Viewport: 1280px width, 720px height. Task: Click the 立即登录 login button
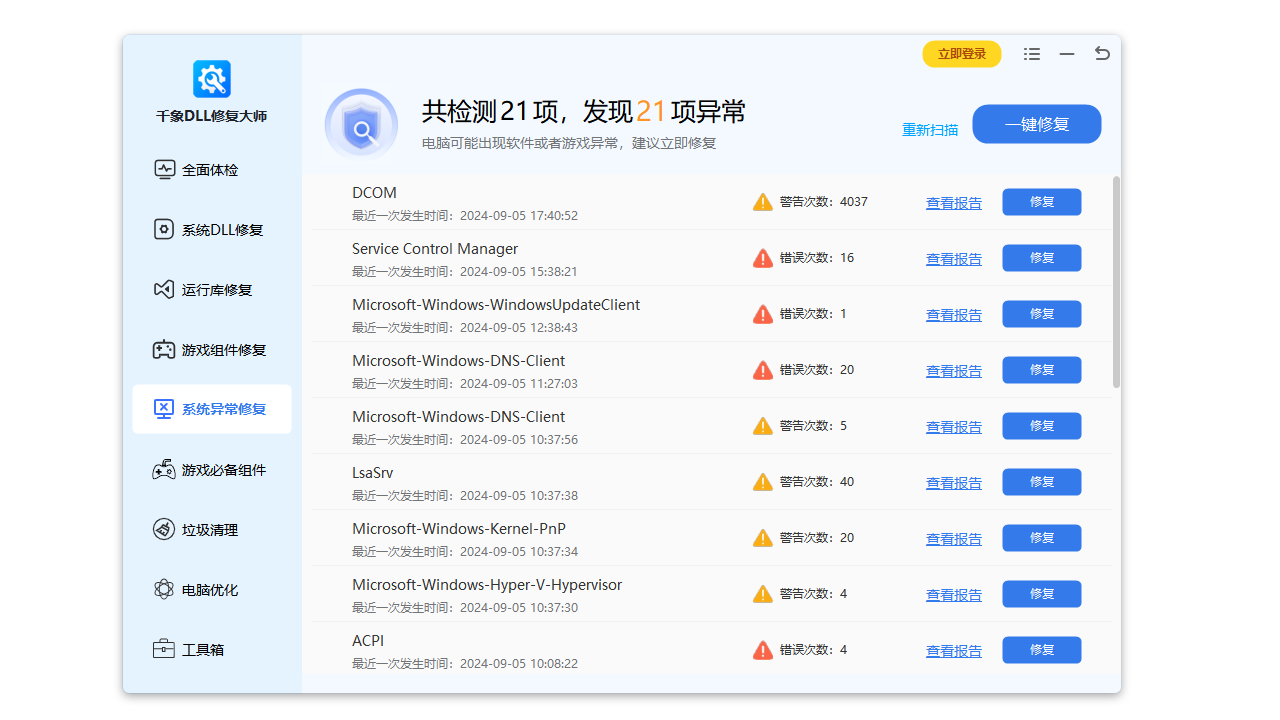pos(961,54)
